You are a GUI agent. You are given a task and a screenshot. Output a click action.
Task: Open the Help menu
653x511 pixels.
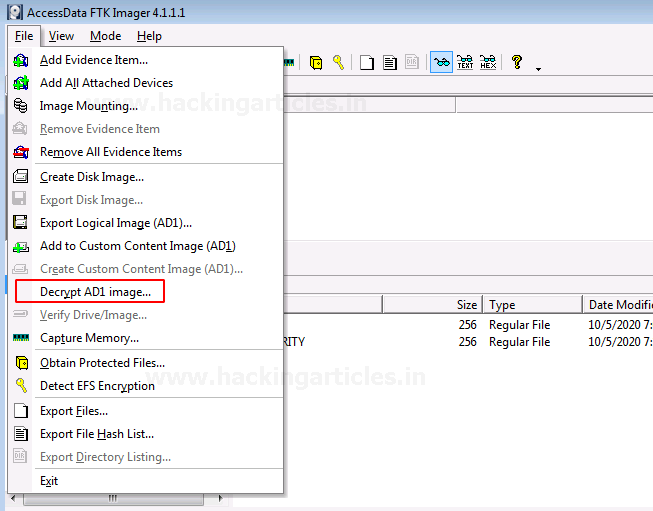pyautogui.click(x=149, y=36)
